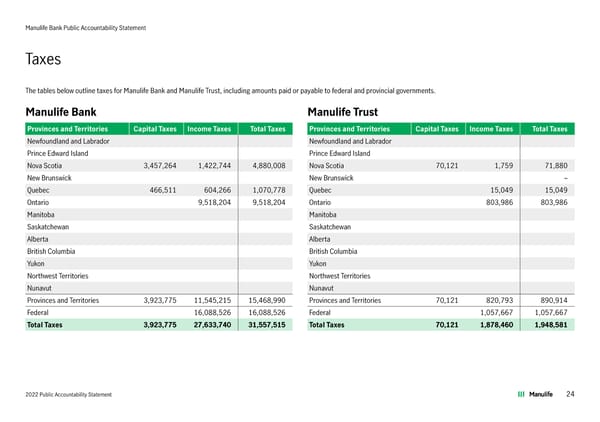Click Income Taxes header in Manulife Trust table
The width and height of the screenshot is (600, 422).
pyautogui.click(x=492, y=128)
